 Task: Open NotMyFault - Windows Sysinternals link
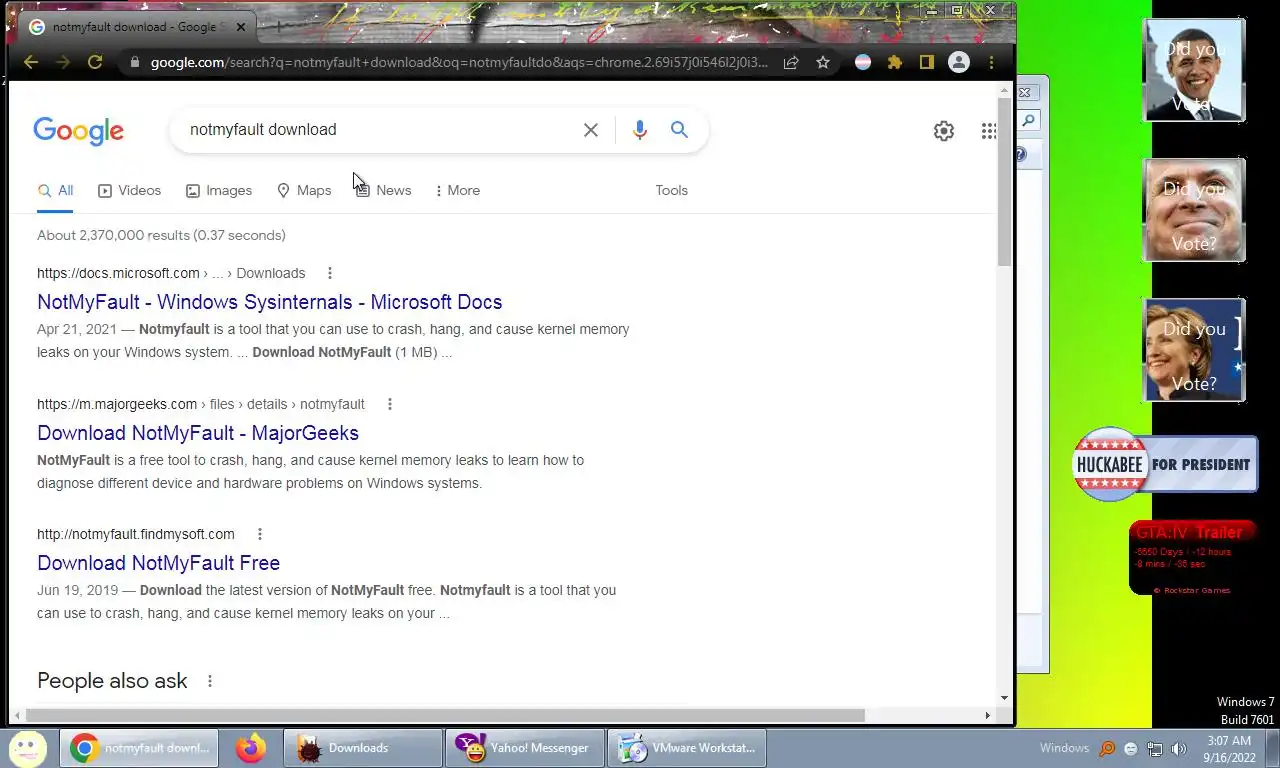(270, 302)
